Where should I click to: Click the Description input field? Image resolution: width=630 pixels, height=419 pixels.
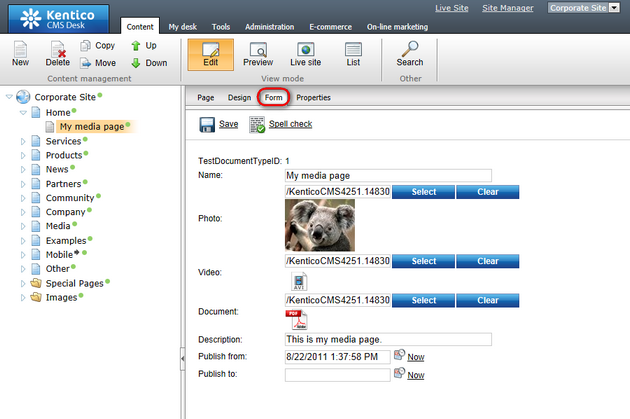click(x=388, y=339)
